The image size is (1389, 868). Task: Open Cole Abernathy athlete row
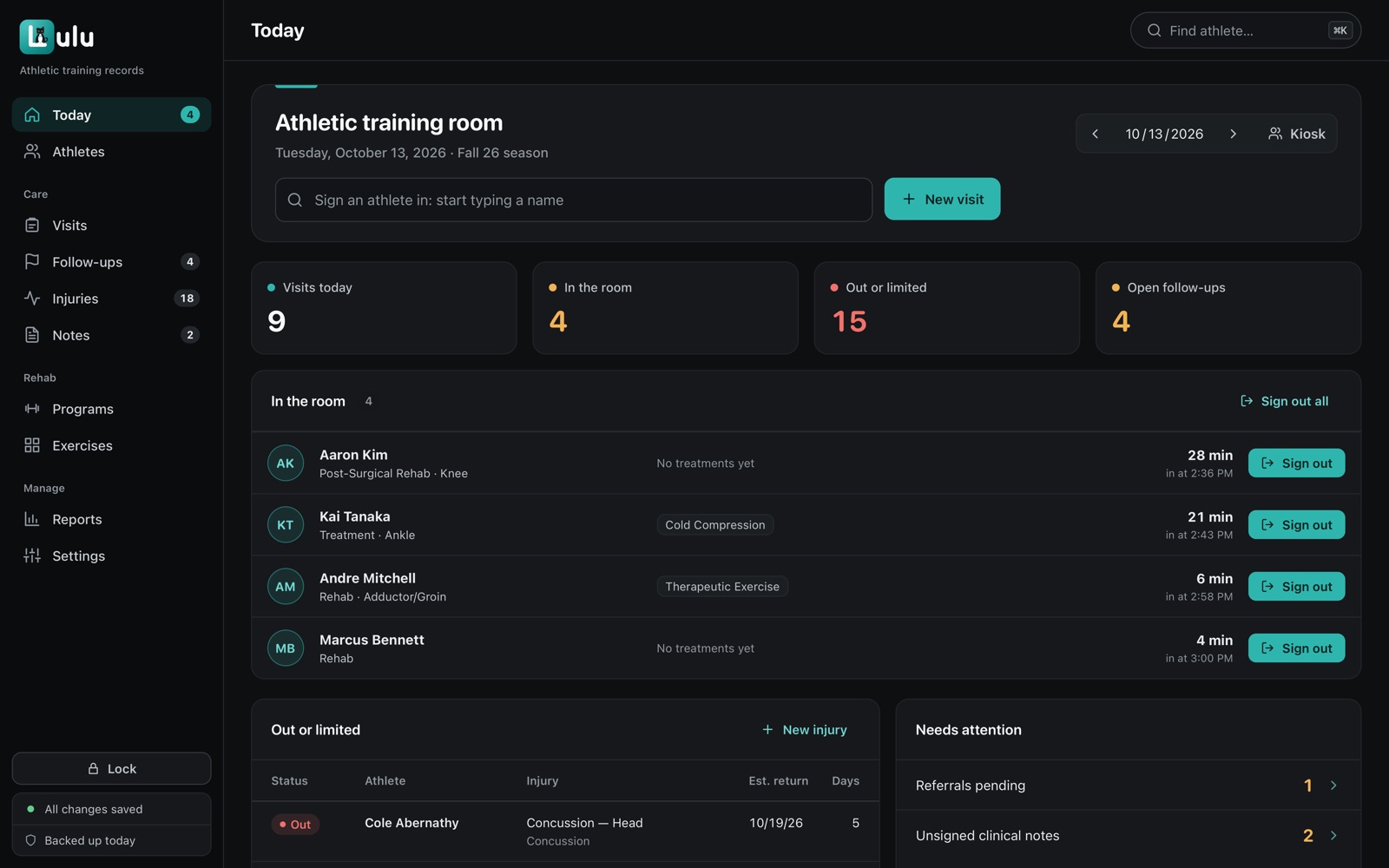click(565, 832)
